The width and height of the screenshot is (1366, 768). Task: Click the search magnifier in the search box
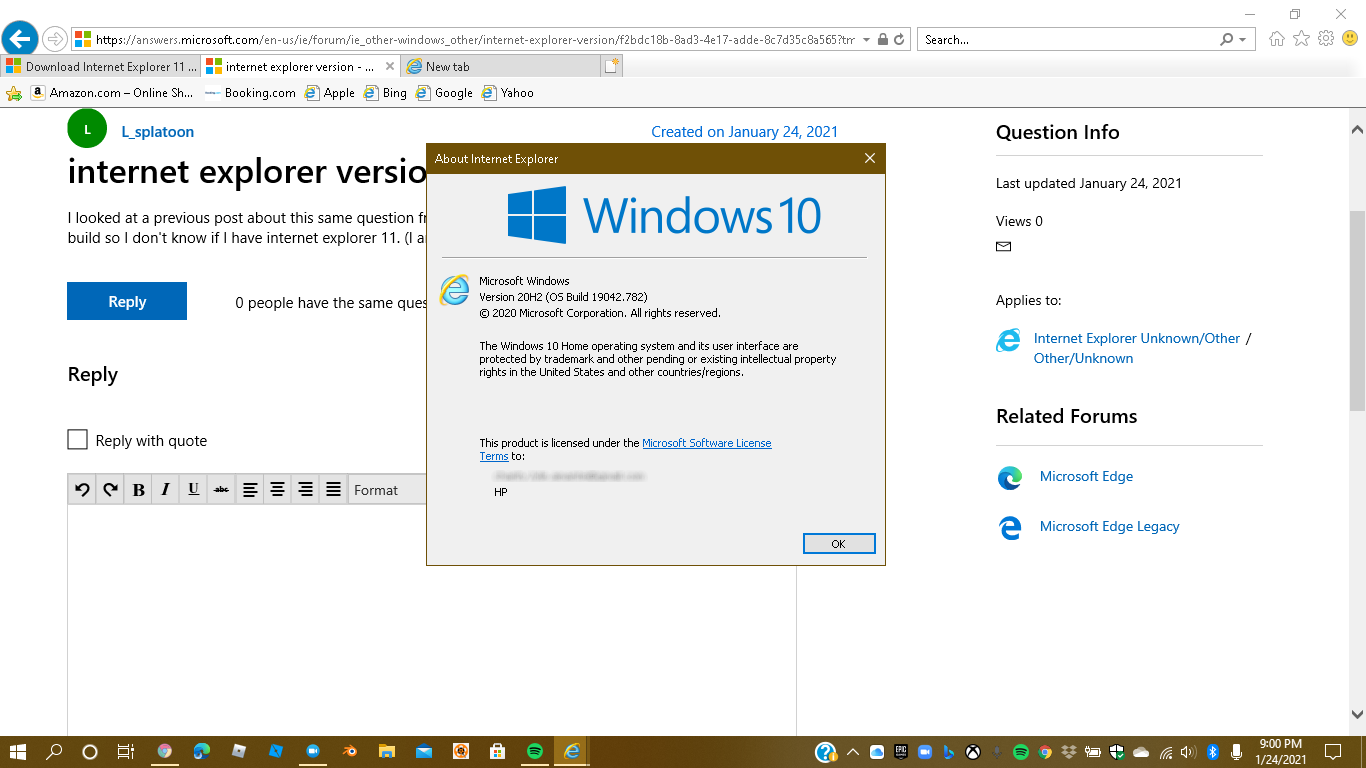[x=1227, y=40]
